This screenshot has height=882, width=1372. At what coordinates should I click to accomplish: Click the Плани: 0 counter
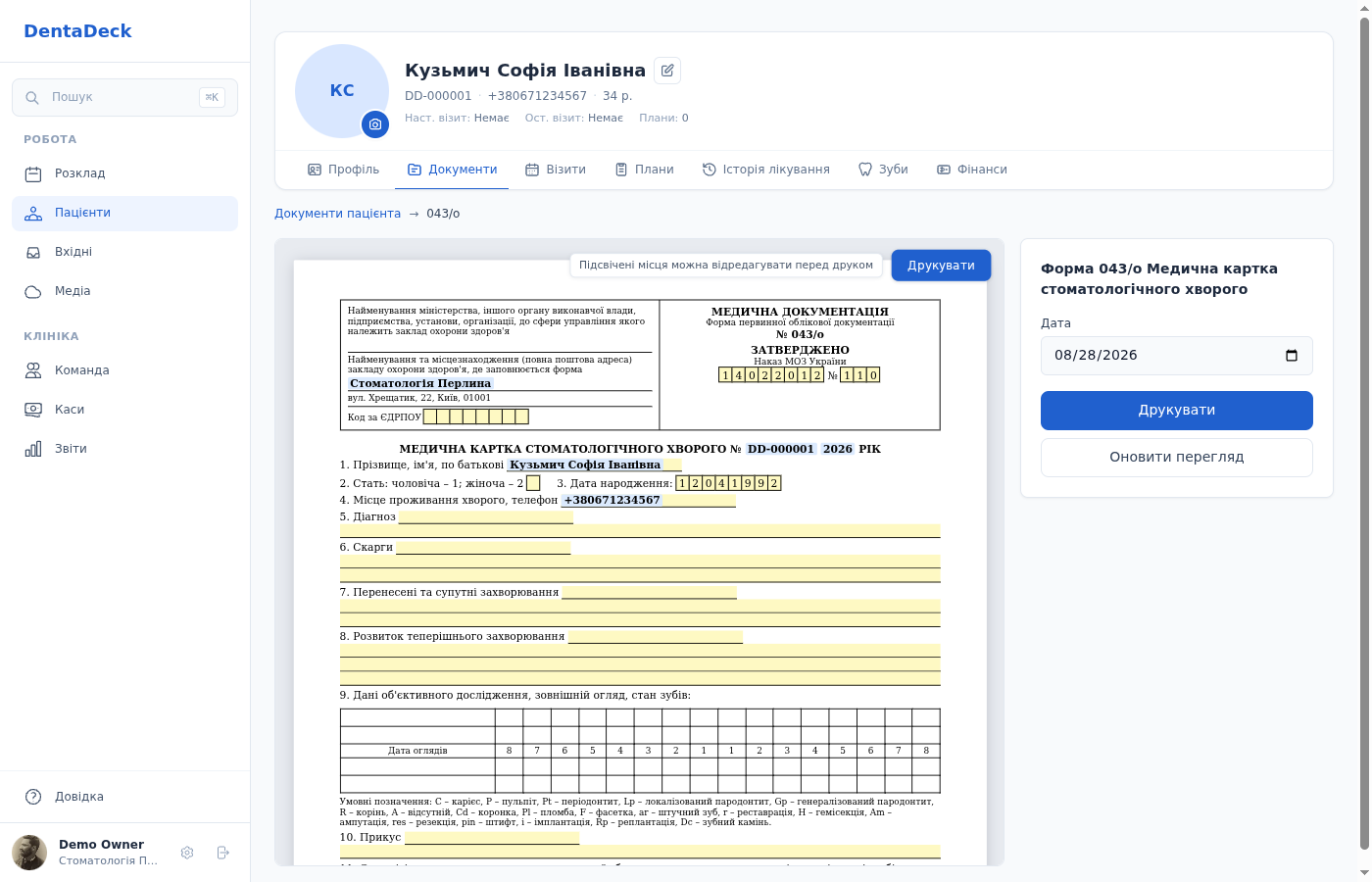tap(663, 118)
